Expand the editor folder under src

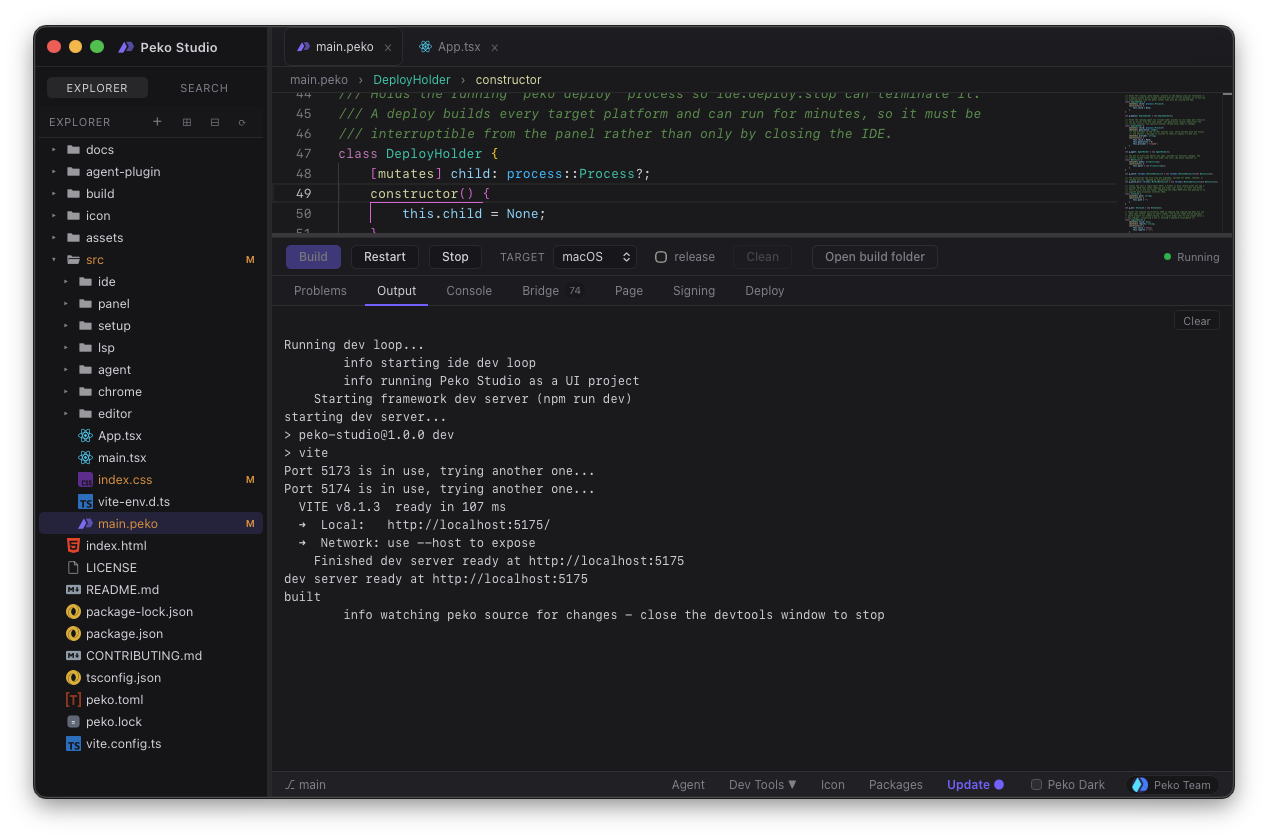pos(66,414)
